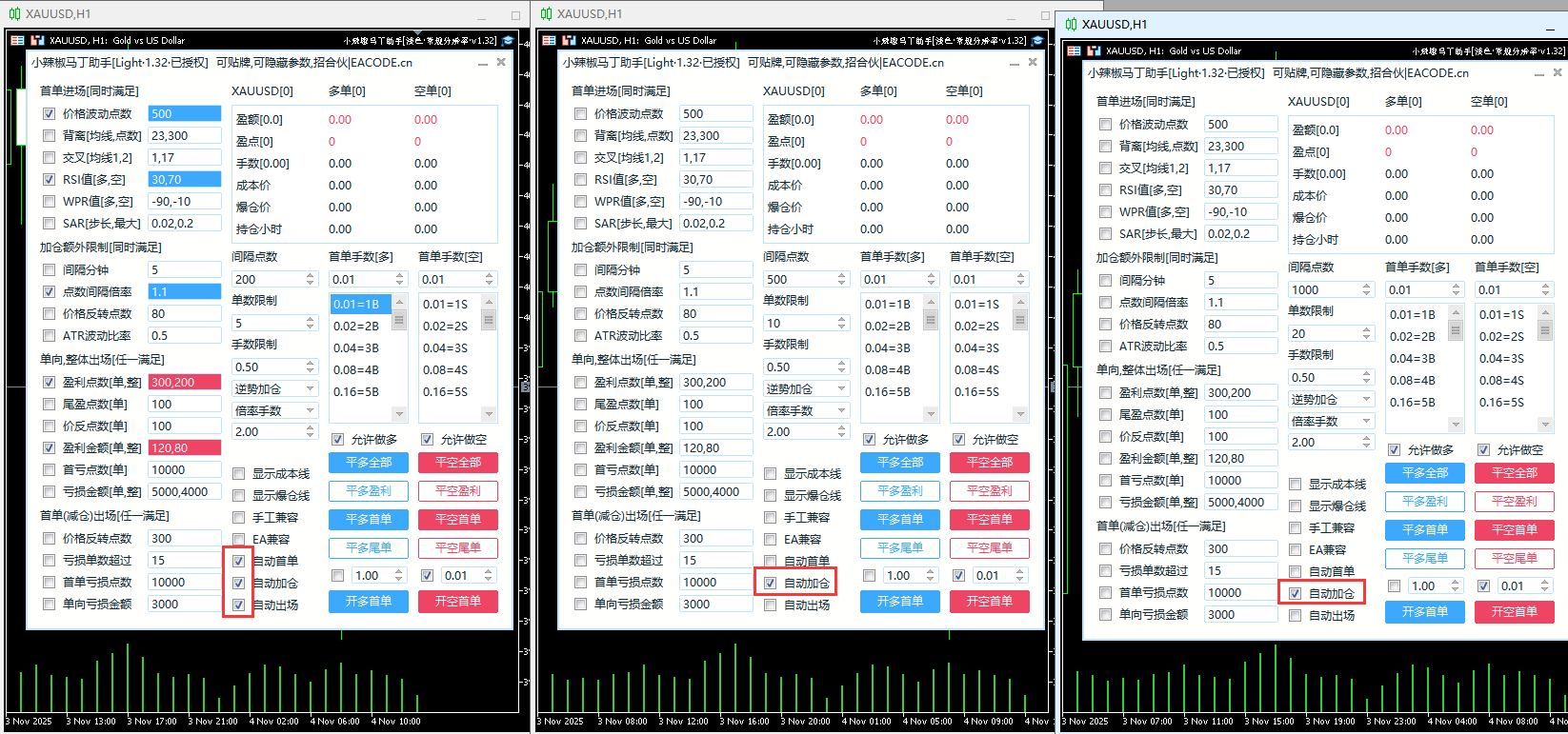Focus the 首点数[单] field in the middle window
Viewport: 1568px width, 734px height.
point(716,470)
